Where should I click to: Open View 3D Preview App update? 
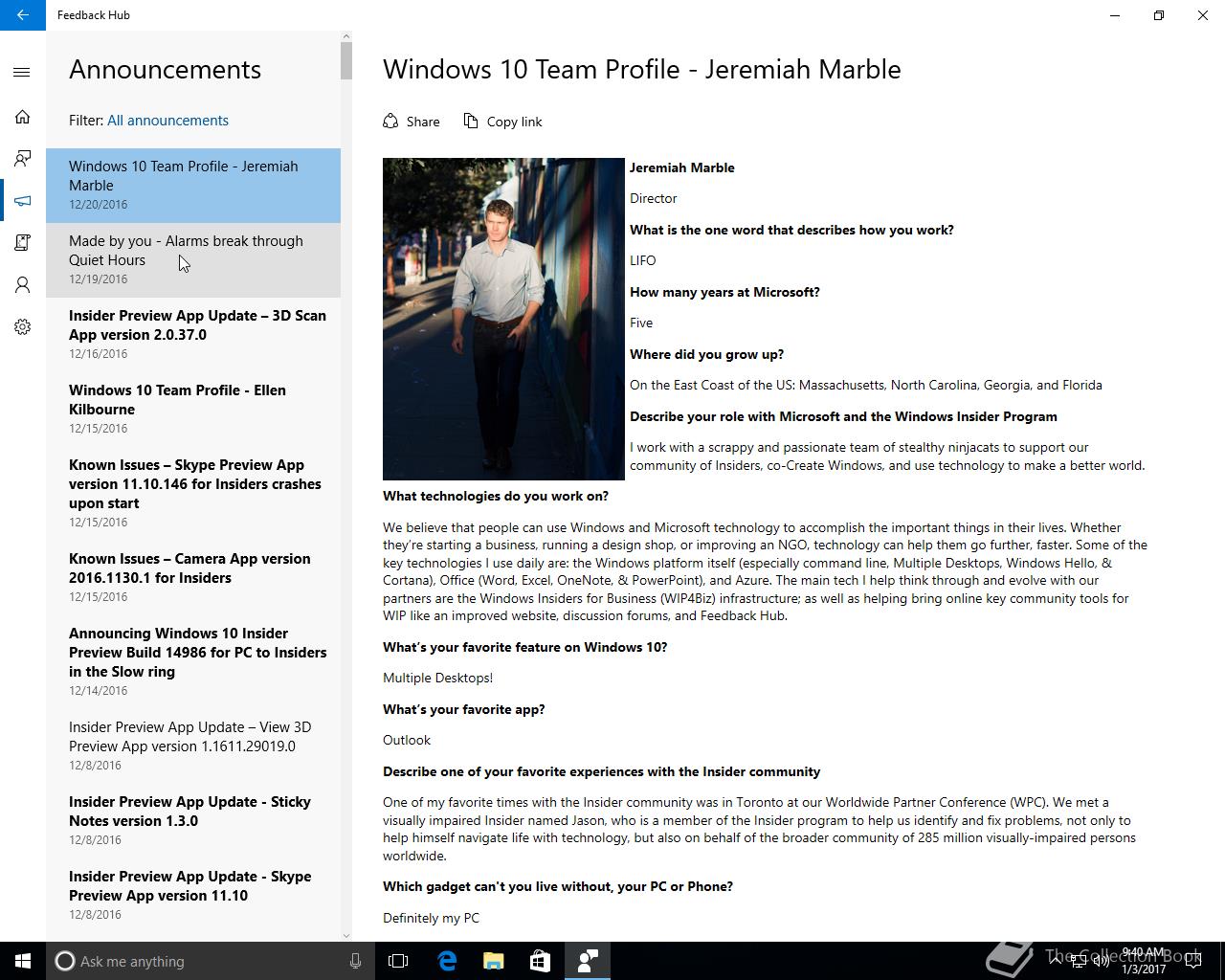[x=193, y=746]
